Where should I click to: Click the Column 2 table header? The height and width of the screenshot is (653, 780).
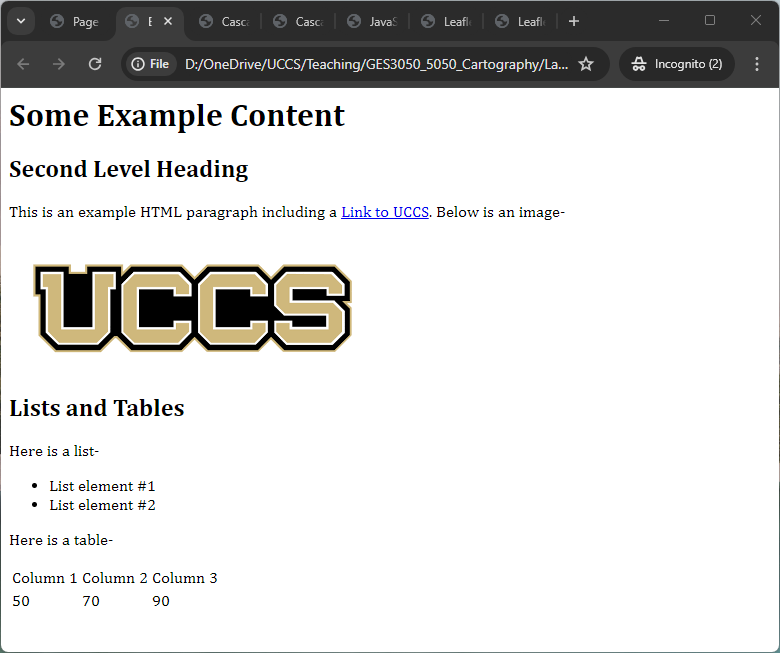pos(115,578)
